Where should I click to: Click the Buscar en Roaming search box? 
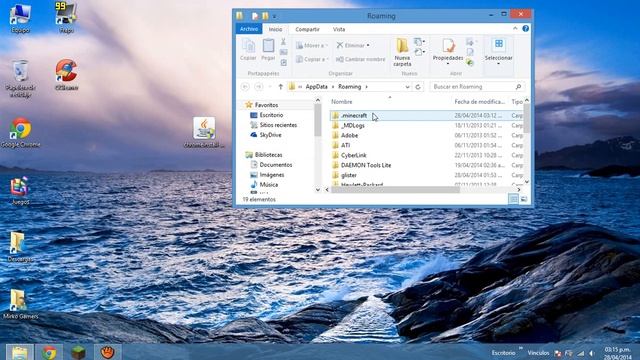(x=477, y=87)
